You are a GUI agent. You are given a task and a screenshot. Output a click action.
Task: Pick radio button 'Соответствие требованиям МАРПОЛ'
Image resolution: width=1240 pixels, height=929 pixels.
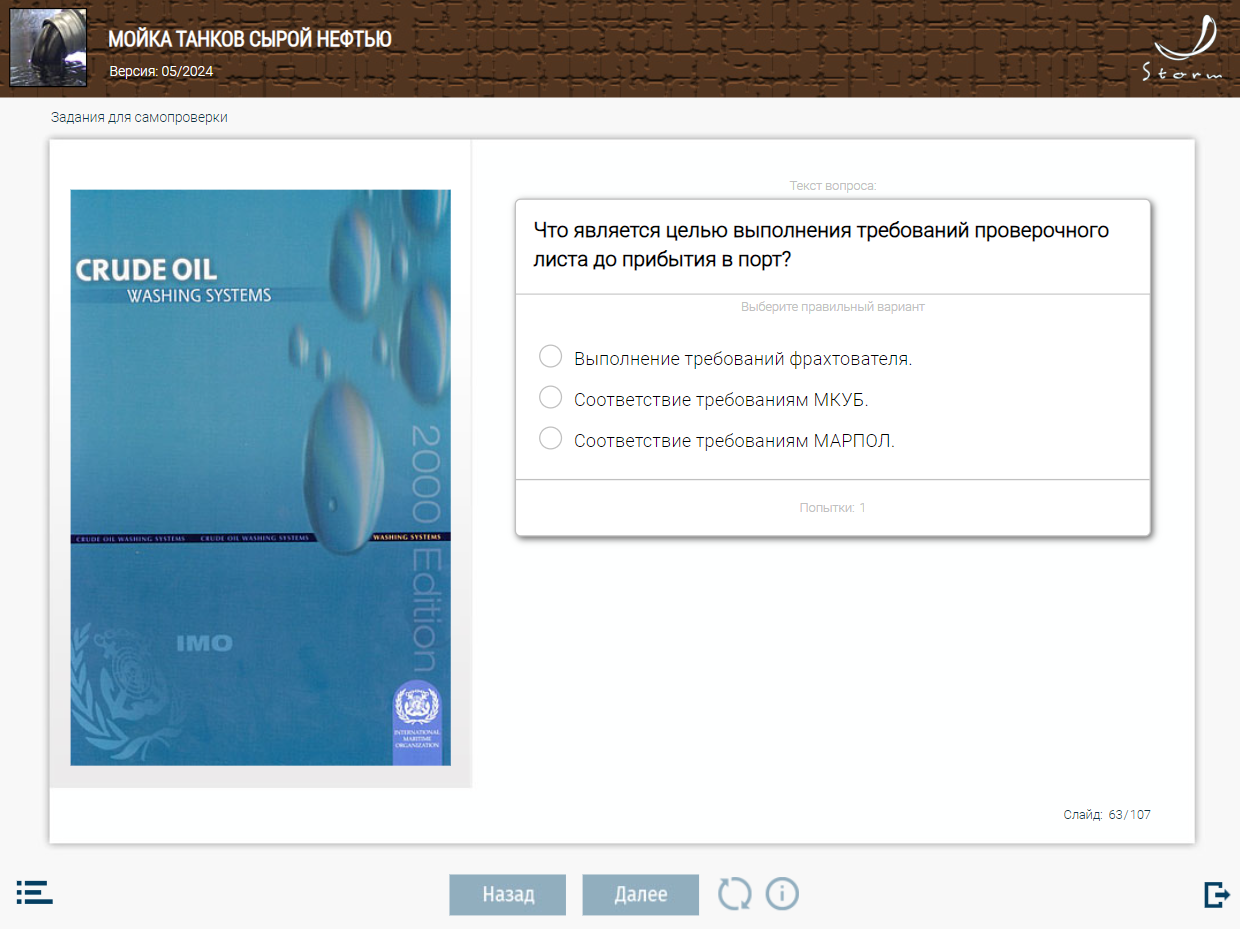[550, 439]
